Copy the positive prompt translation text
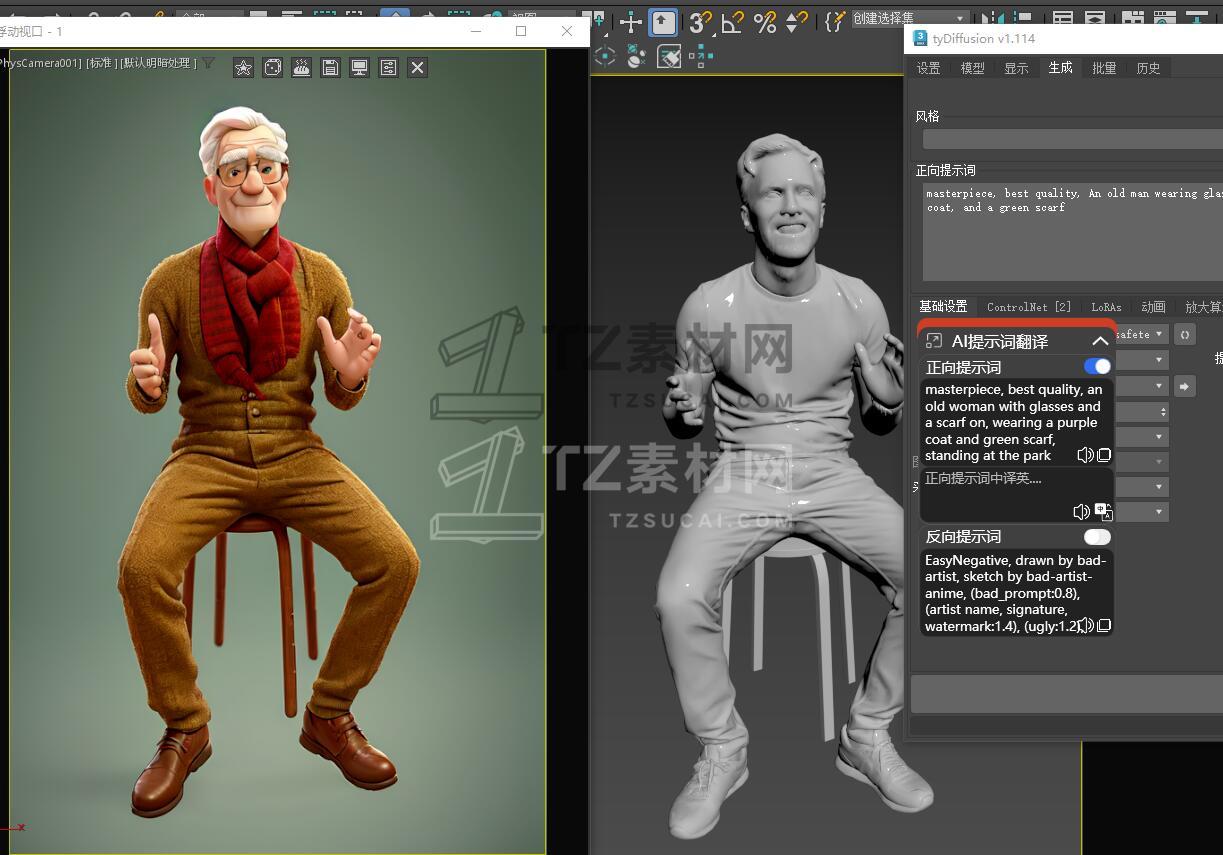Image resolution: width=1223 pixels, height=855 pixels. (x=1104, y=455)
